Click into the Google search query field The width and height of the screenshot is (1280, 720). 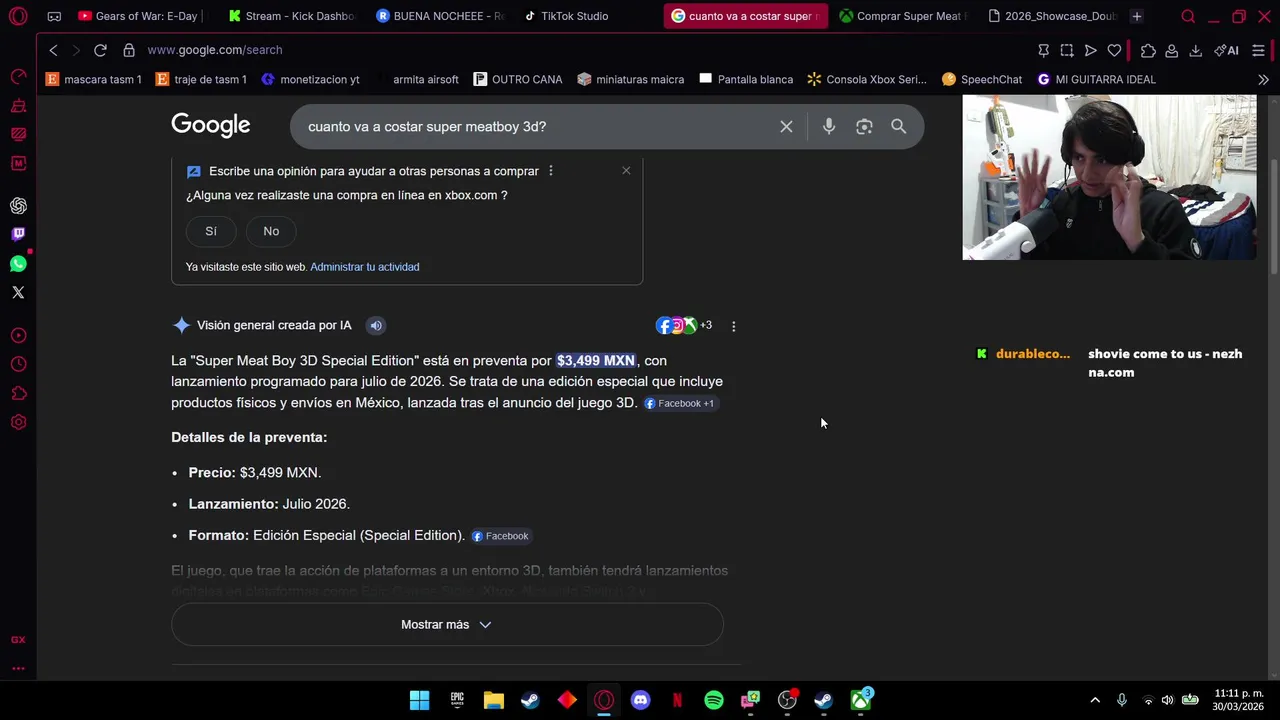pyautogui.click(x=536, y=127)
